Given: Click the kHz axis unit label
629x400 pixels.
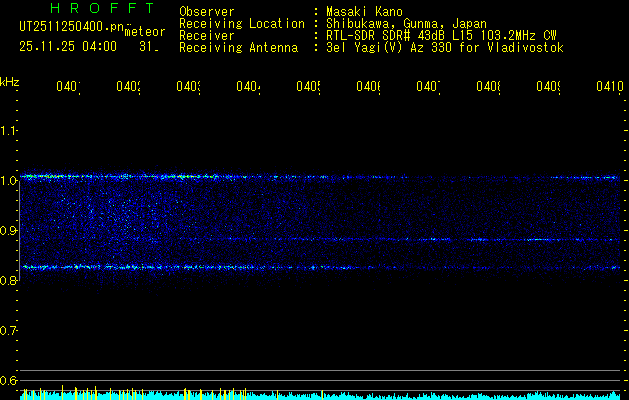Looking at the screenshot, I should click(10, 82).
